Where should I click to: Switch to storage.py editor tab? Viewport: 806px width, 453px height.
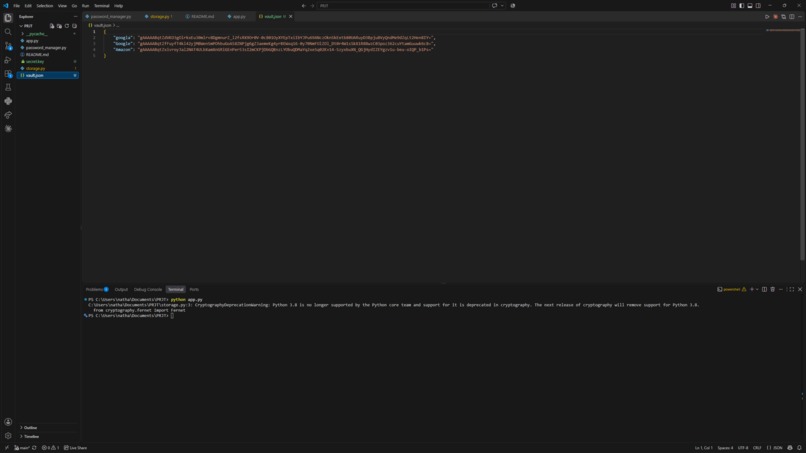[160, 16]
